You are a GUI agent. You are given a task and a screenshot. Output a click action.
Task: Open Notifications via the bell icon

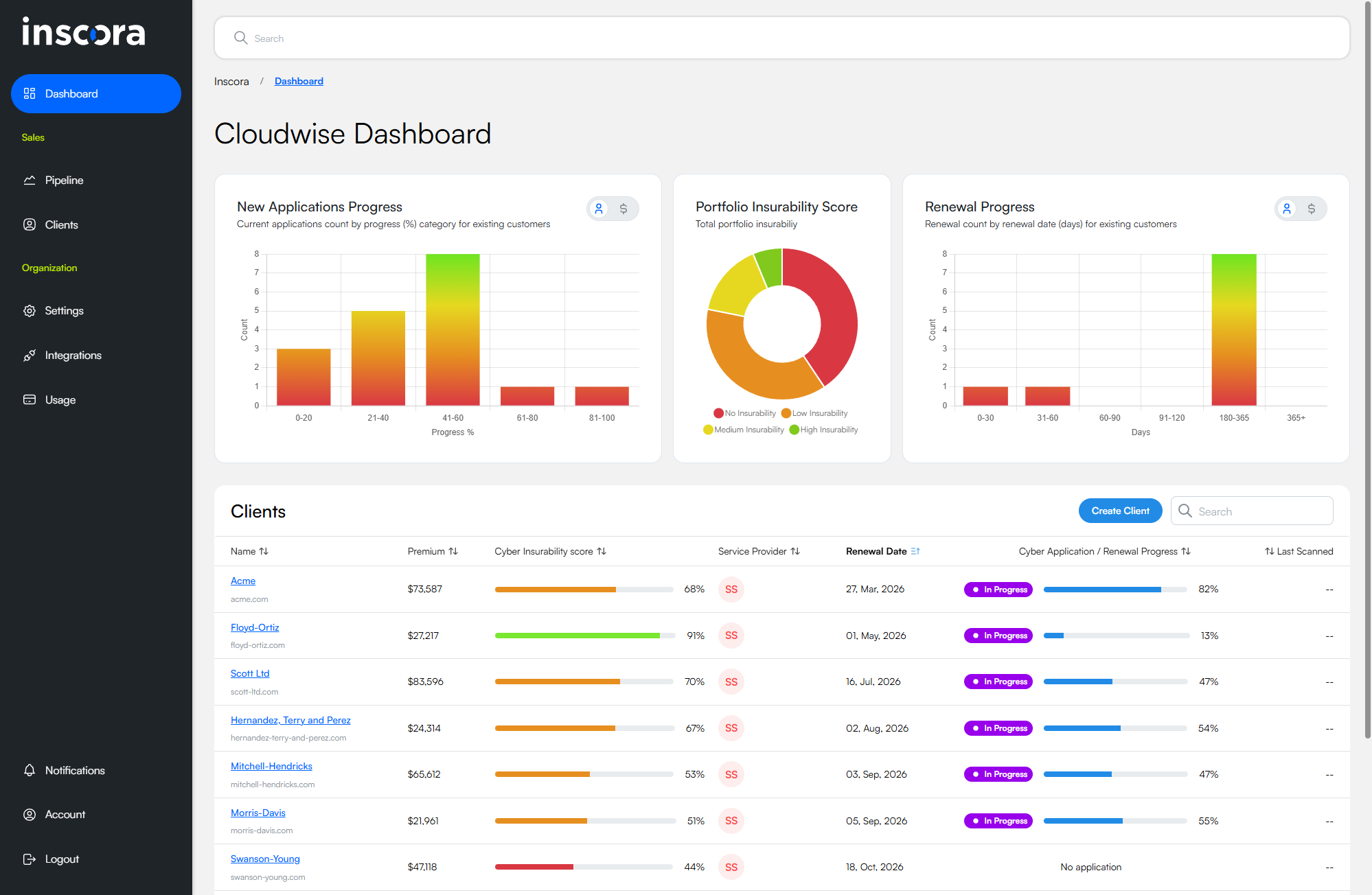(x=30, y=770)
